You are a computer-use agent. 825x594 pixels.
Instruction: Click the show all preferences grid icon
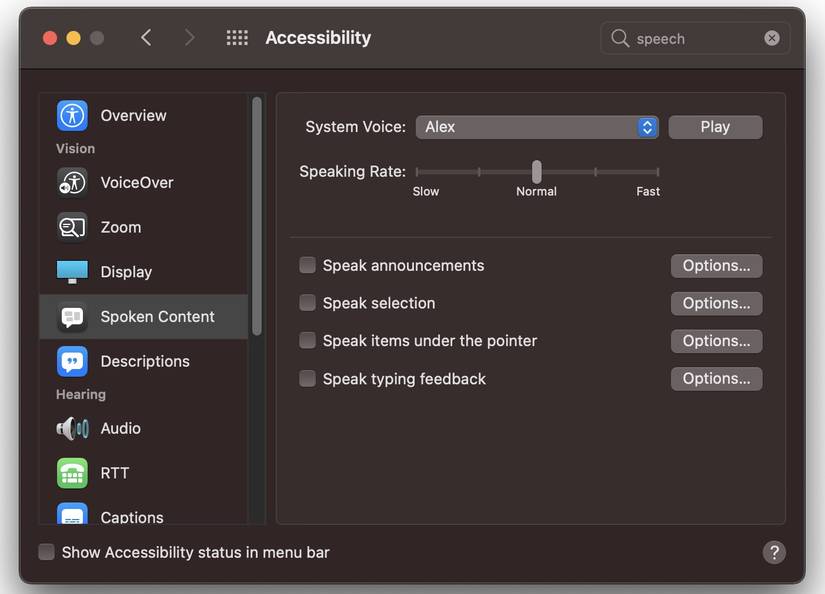coord(237,37)
